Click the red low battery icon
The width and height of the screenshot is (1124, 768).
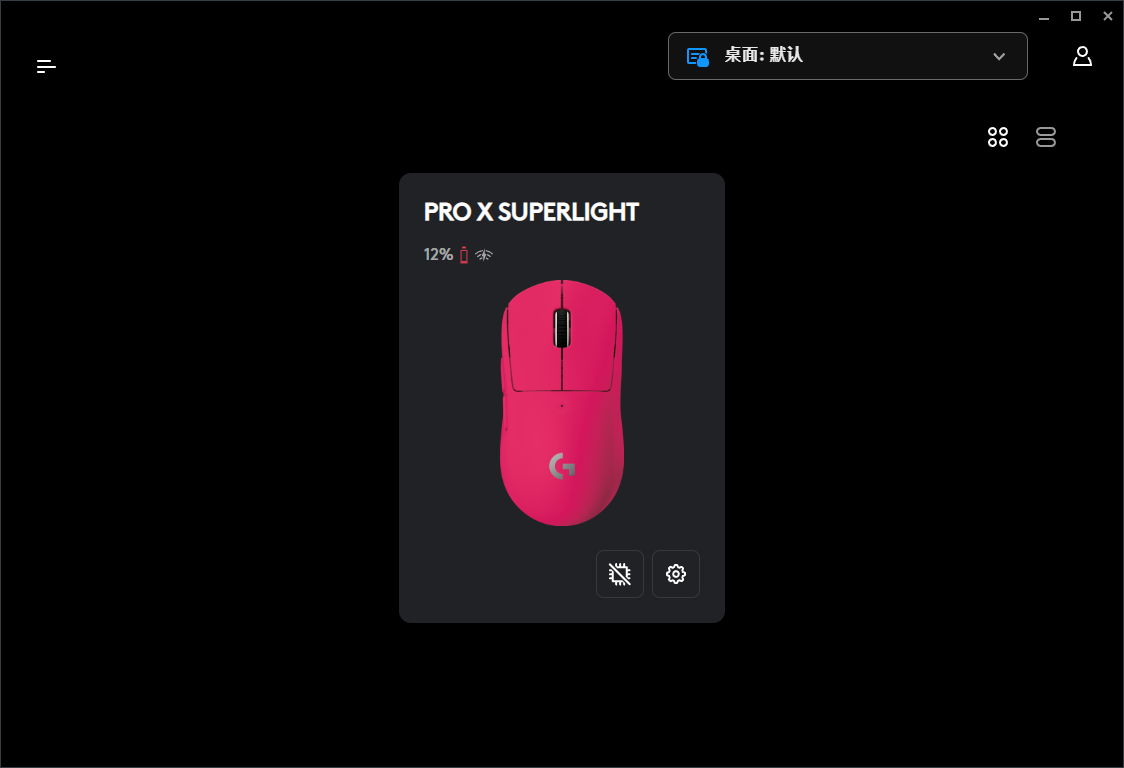click(464, 255)
